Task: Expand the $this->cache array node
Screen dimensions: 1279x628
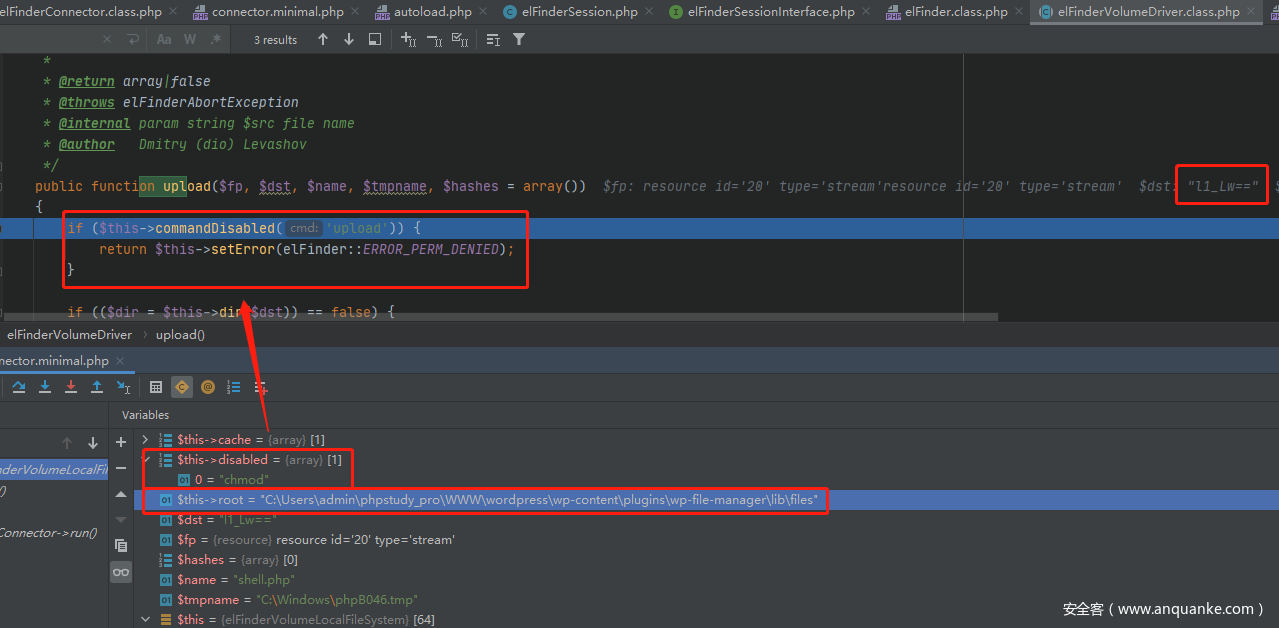Action: tap(146, 440)
